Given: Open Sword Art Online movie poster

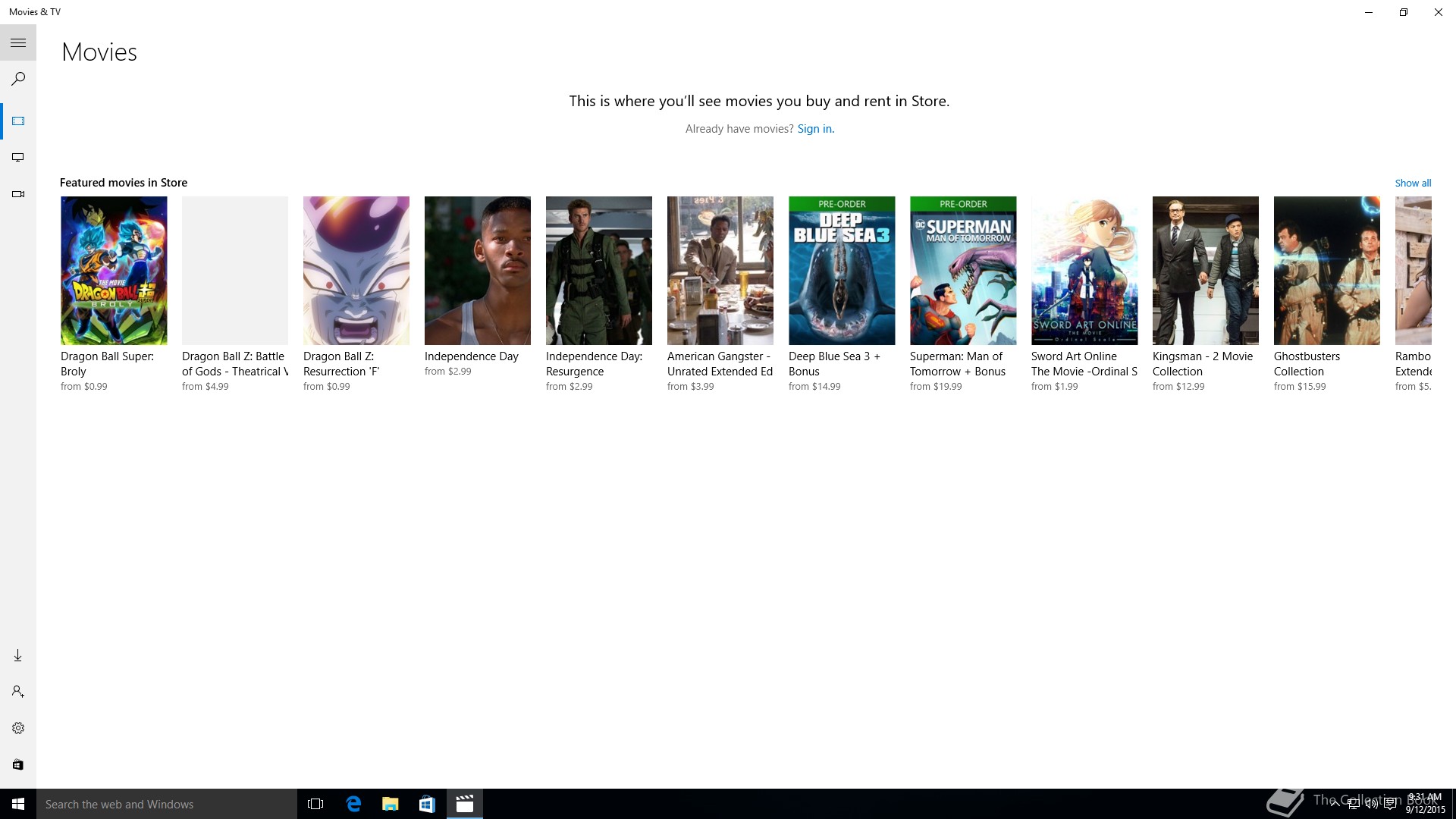Looking at the screenshot, I should coord(1084,271).
